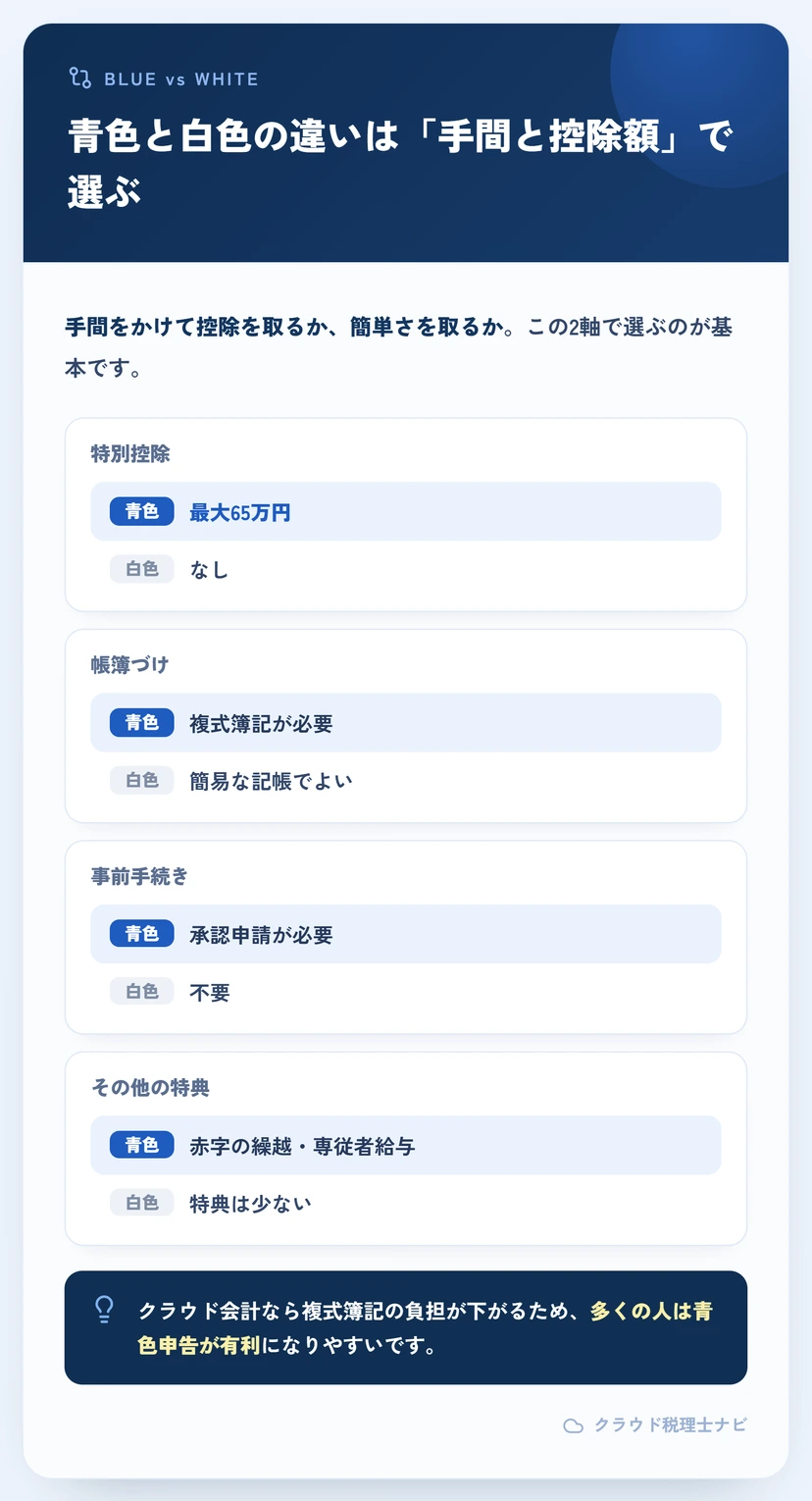Select the 青色 badge under 帳簿づけ
812x1501 pixels.
(x=142, y=723)
